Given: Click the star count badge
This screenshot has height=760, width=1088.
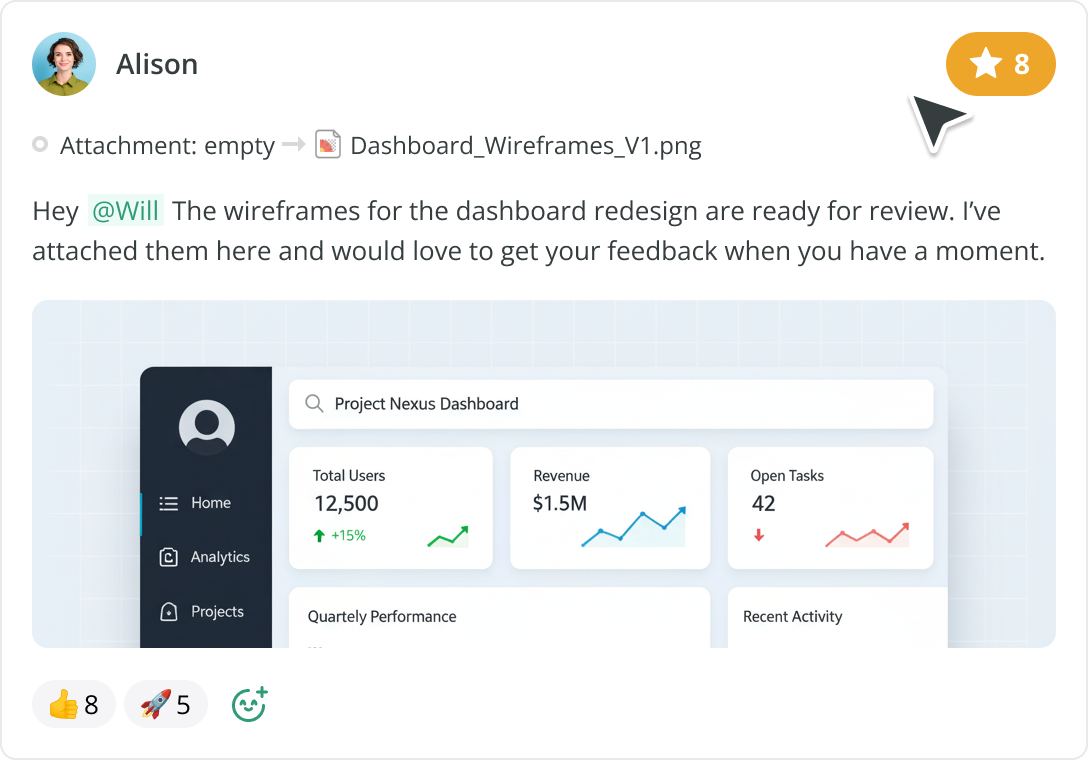Looking at the screenshot, I should tap(1000, 64).
